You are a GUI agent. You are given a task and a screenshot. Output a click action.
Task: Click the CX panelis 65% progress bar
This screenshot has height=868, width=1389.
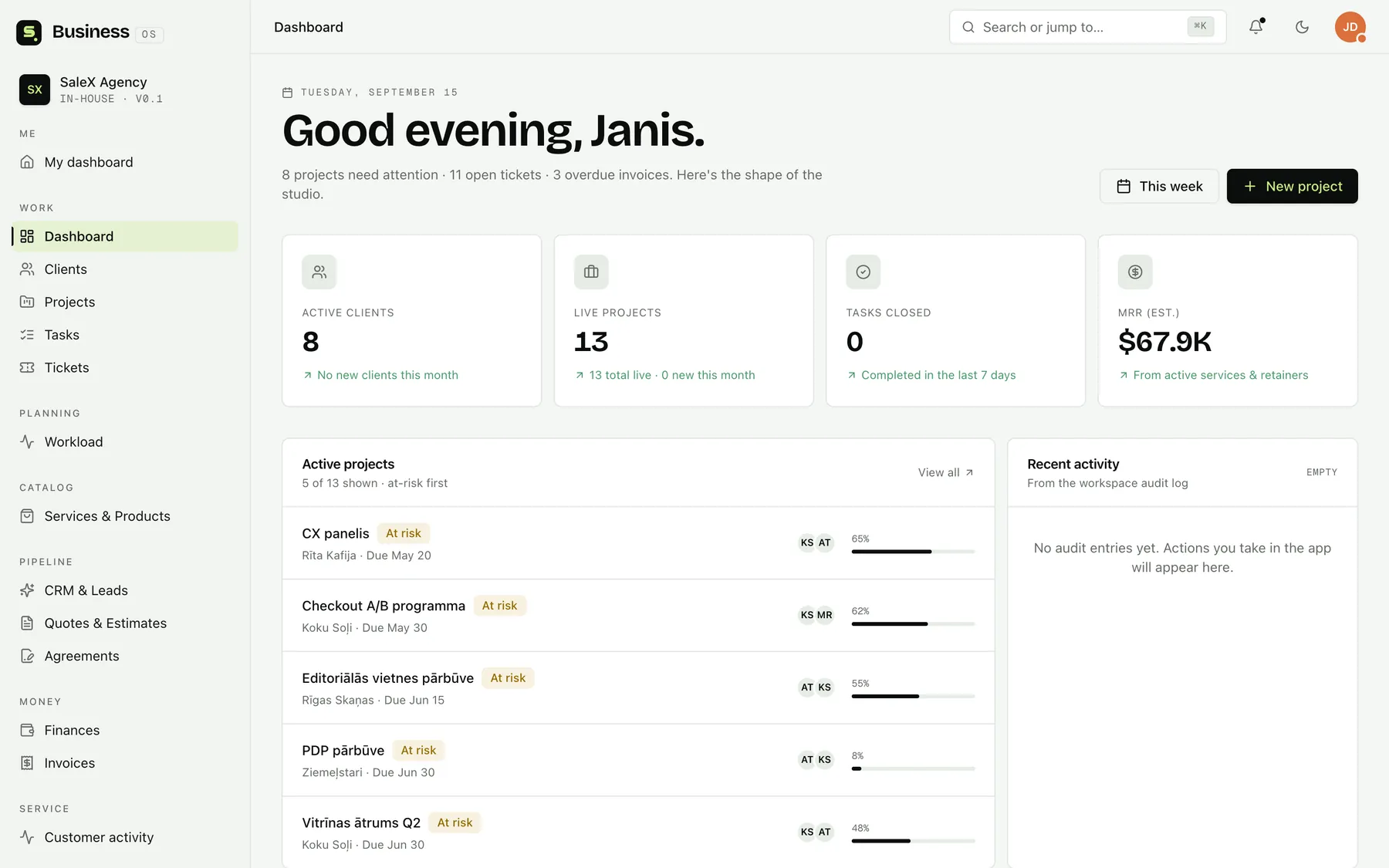[913, 552]
